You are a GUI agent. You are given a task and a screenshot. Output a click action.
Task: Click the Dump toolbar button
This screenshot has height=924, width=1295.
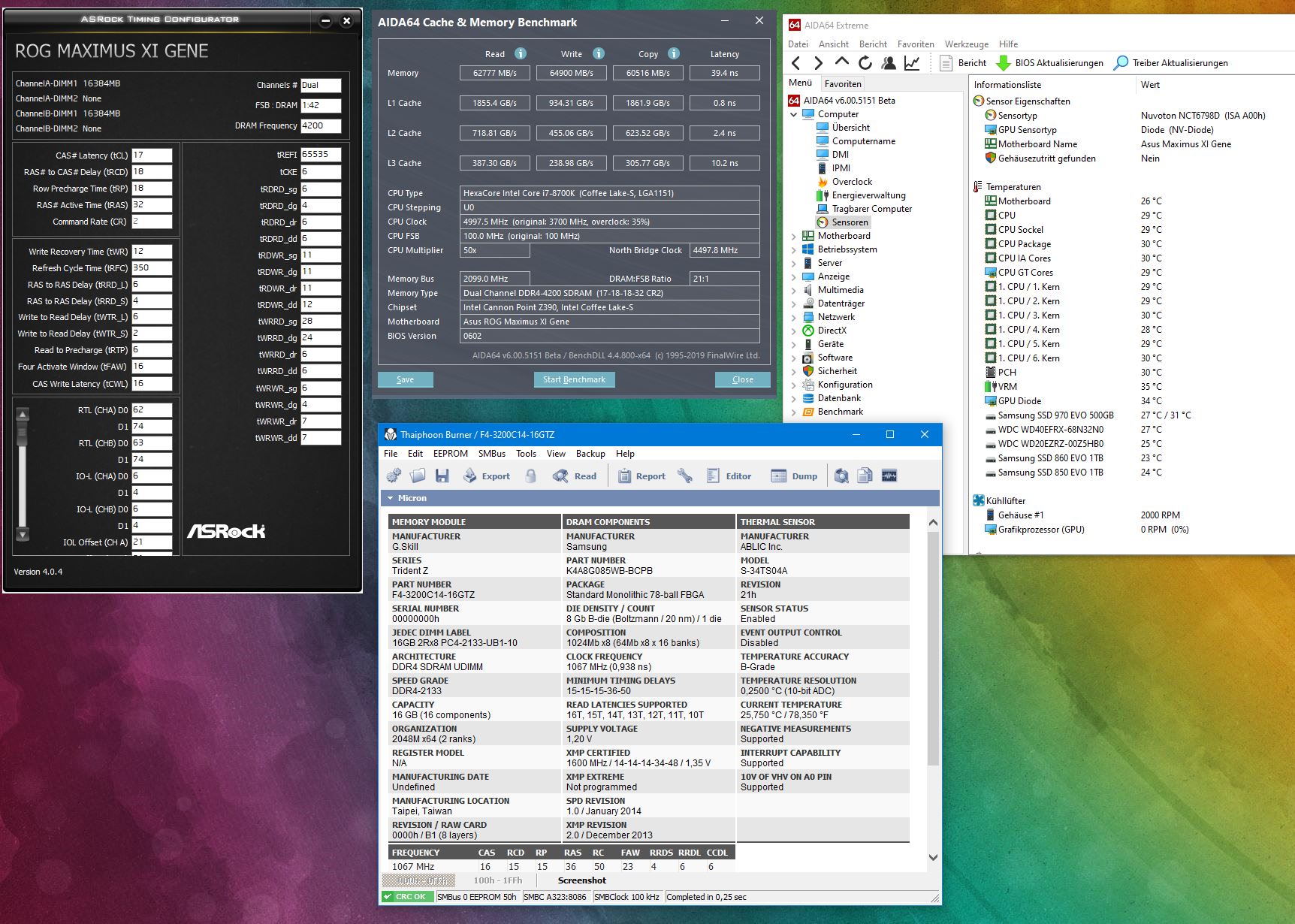click(794, 476)
